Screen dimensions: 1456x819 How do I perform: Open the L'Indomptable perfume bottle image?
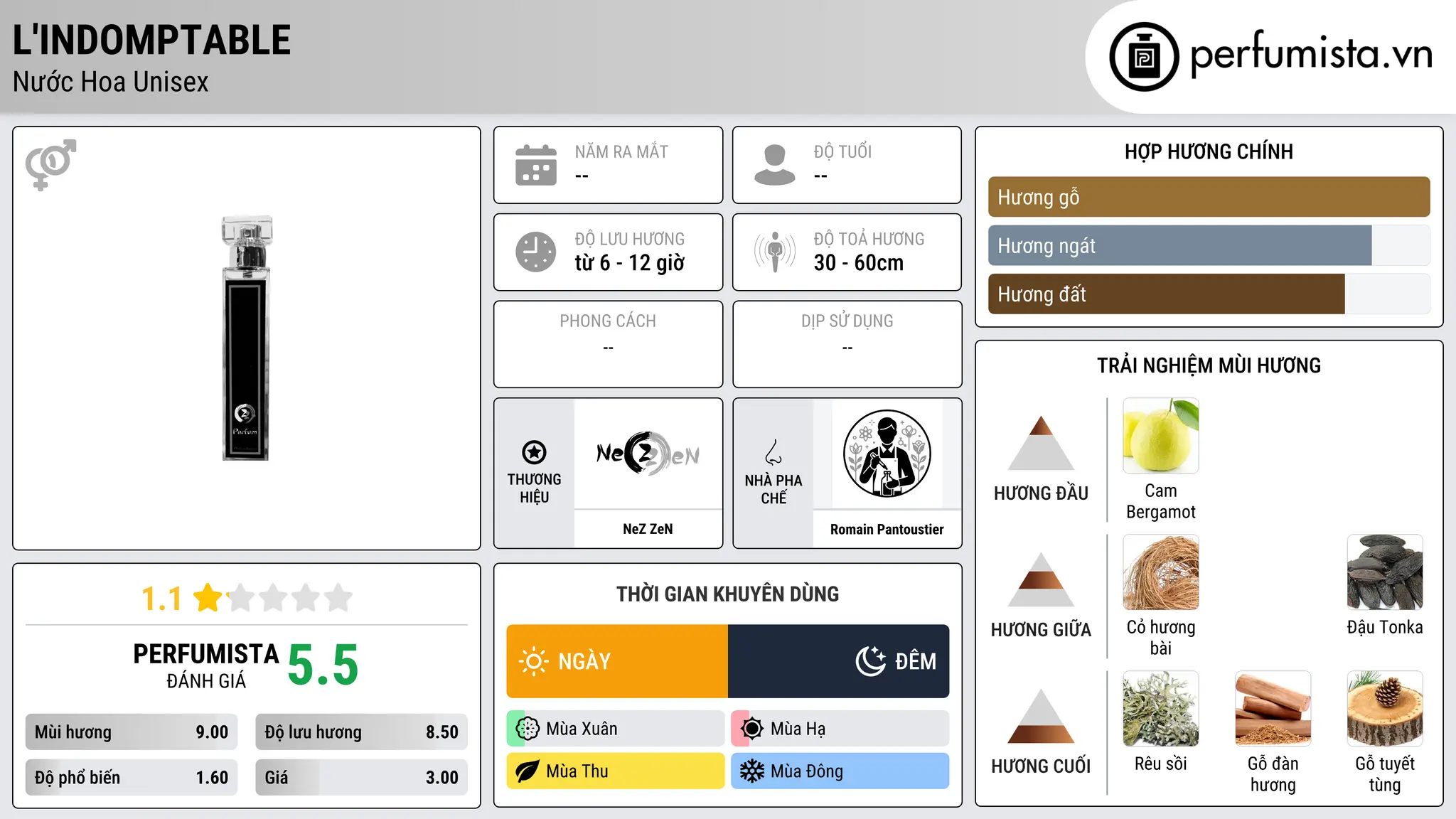click(246, 338)
